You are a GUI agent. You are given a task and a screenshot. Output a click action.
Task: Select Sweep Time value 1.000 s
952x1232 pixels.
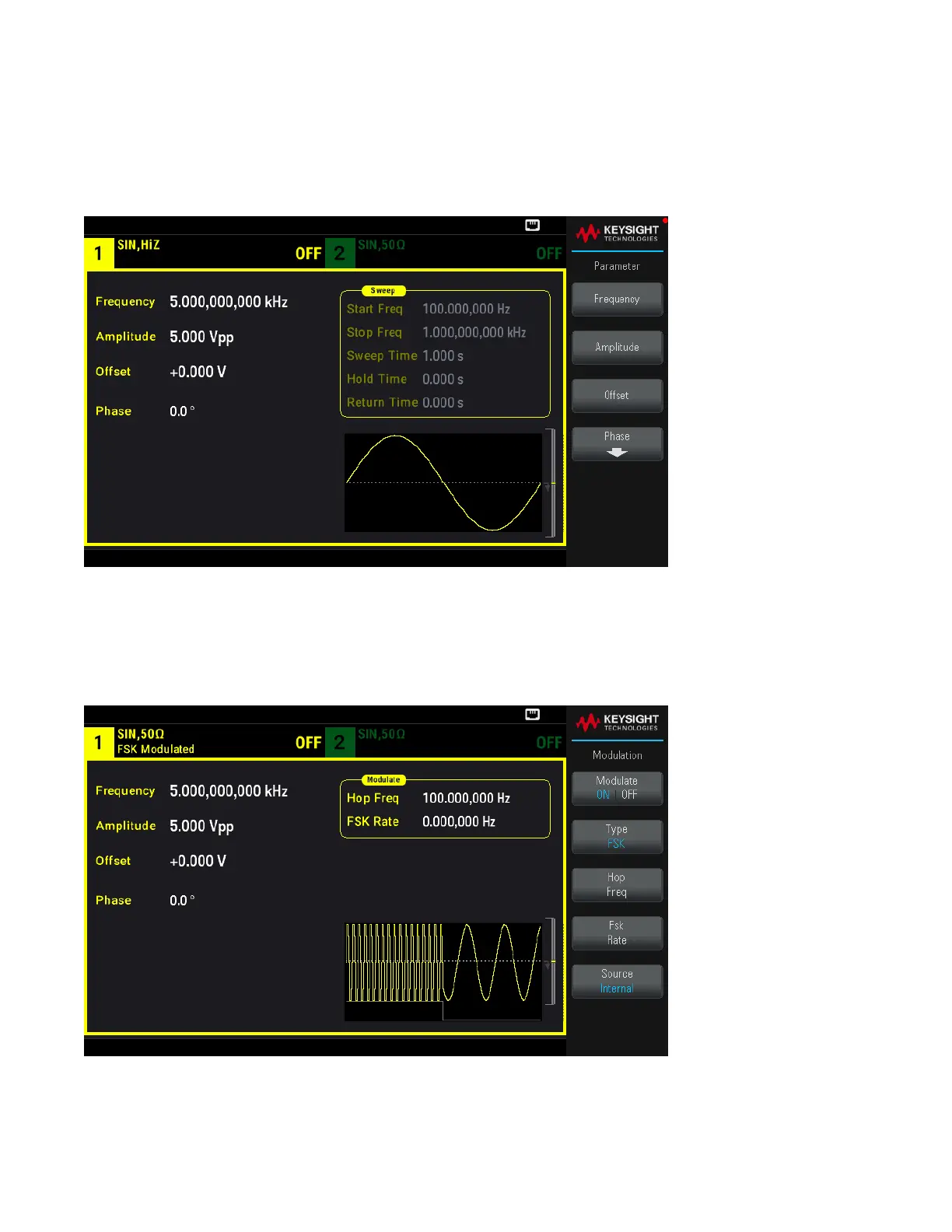(443, 356)
